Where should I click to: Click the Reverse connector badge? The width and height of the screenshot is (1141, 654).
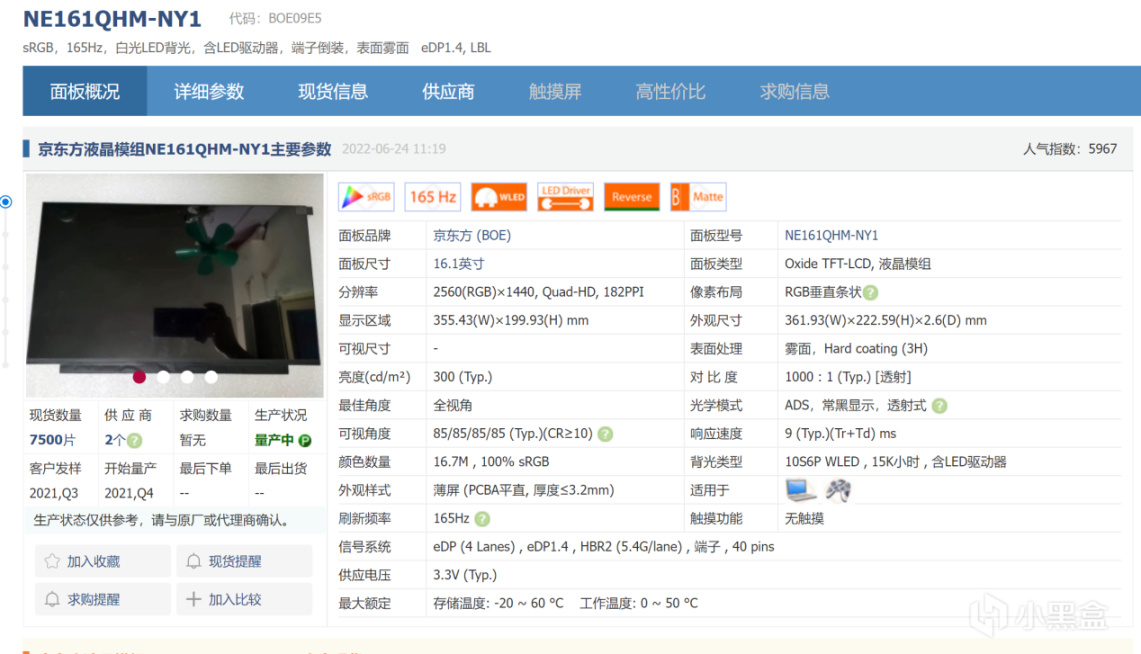632,197
